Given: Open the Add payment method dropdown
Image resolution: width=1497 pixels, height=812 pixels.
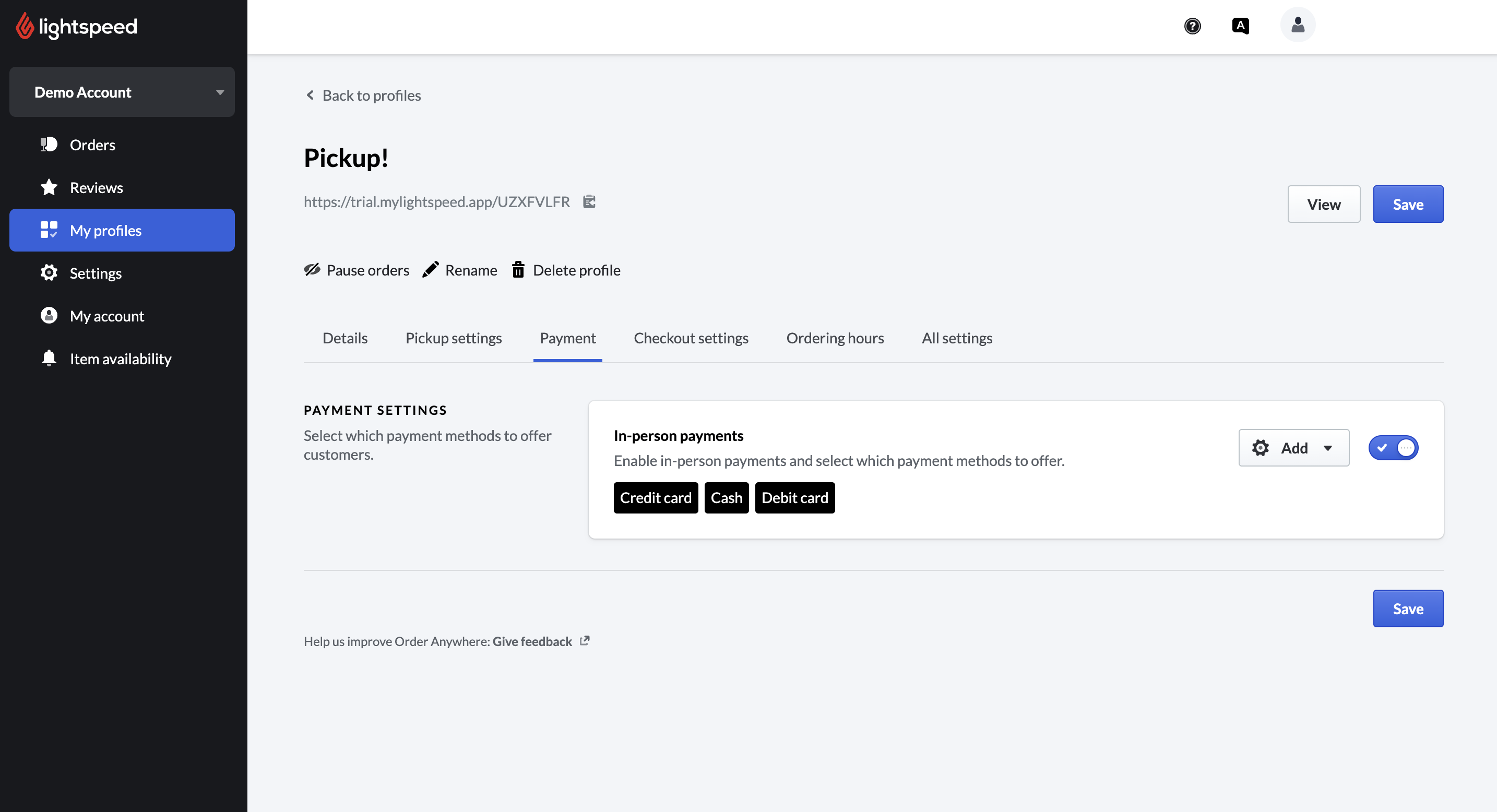Looking at the screenshot, I should coord(1293,448).
